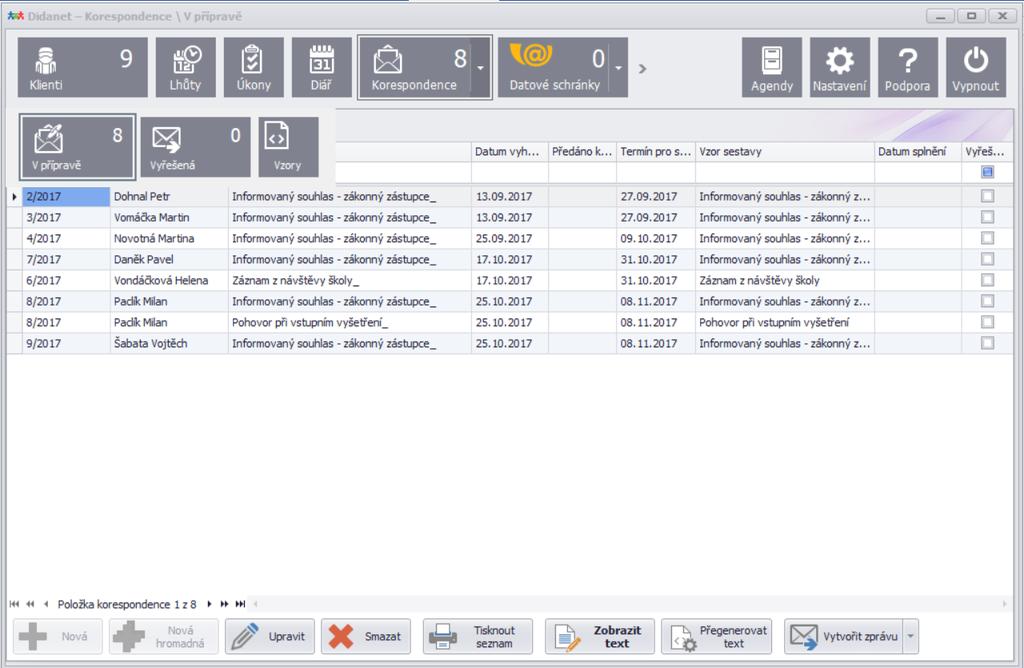Go to previous record navigator arrow
The image size is (1024, 668).
46,604
